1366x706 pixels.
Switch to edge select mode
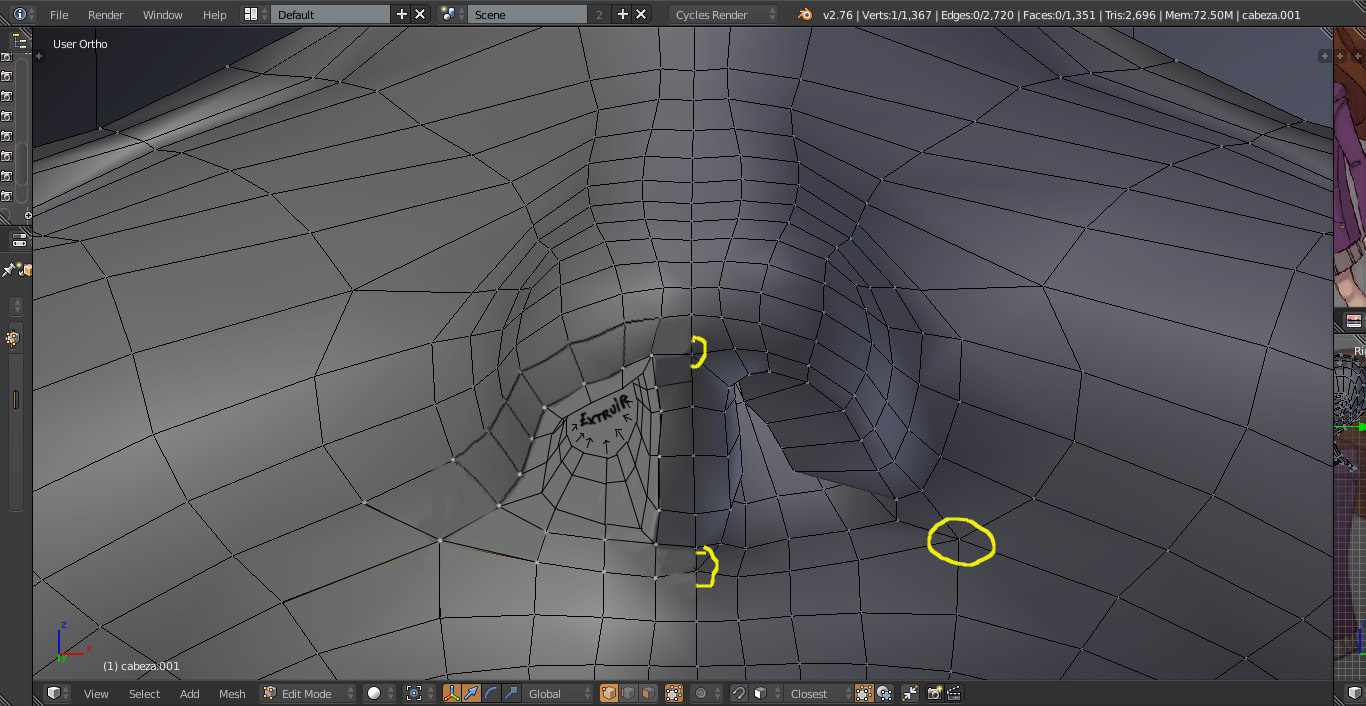[629, 693]
